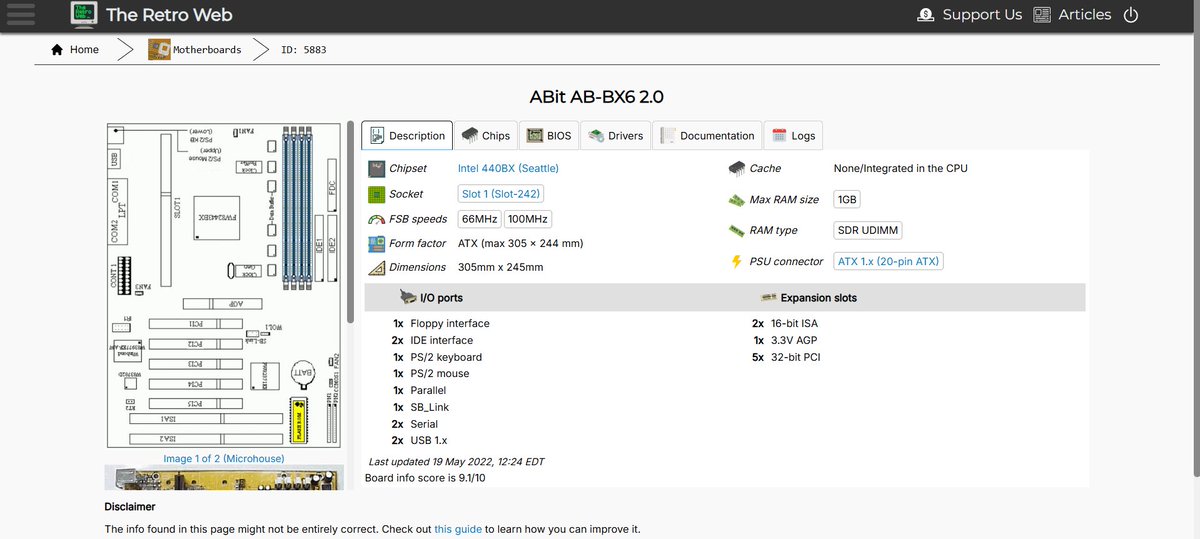Click the Dimensions ruler icon
The image size is (1200, 539).
(x=376, y=267)
